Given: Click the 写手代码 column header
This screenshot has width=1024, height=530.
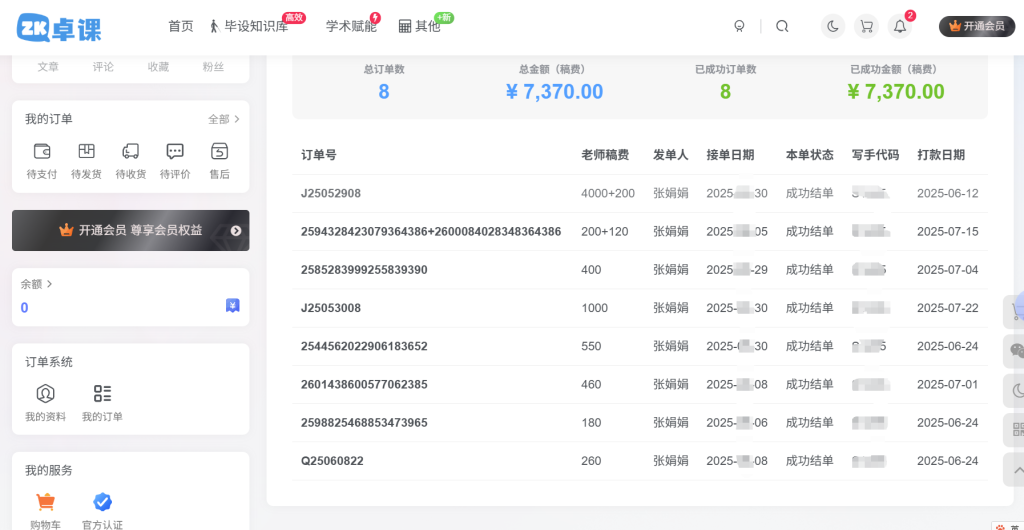Looking at the screenshot, I should 876,155.
